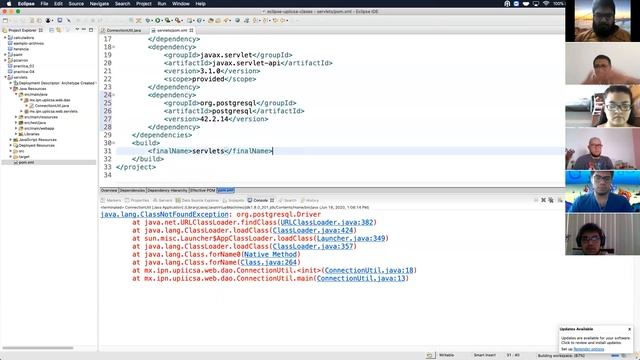Viewport: 640px width, 360px height.
Task: Select the herencia project
Action: coord(21,49)
